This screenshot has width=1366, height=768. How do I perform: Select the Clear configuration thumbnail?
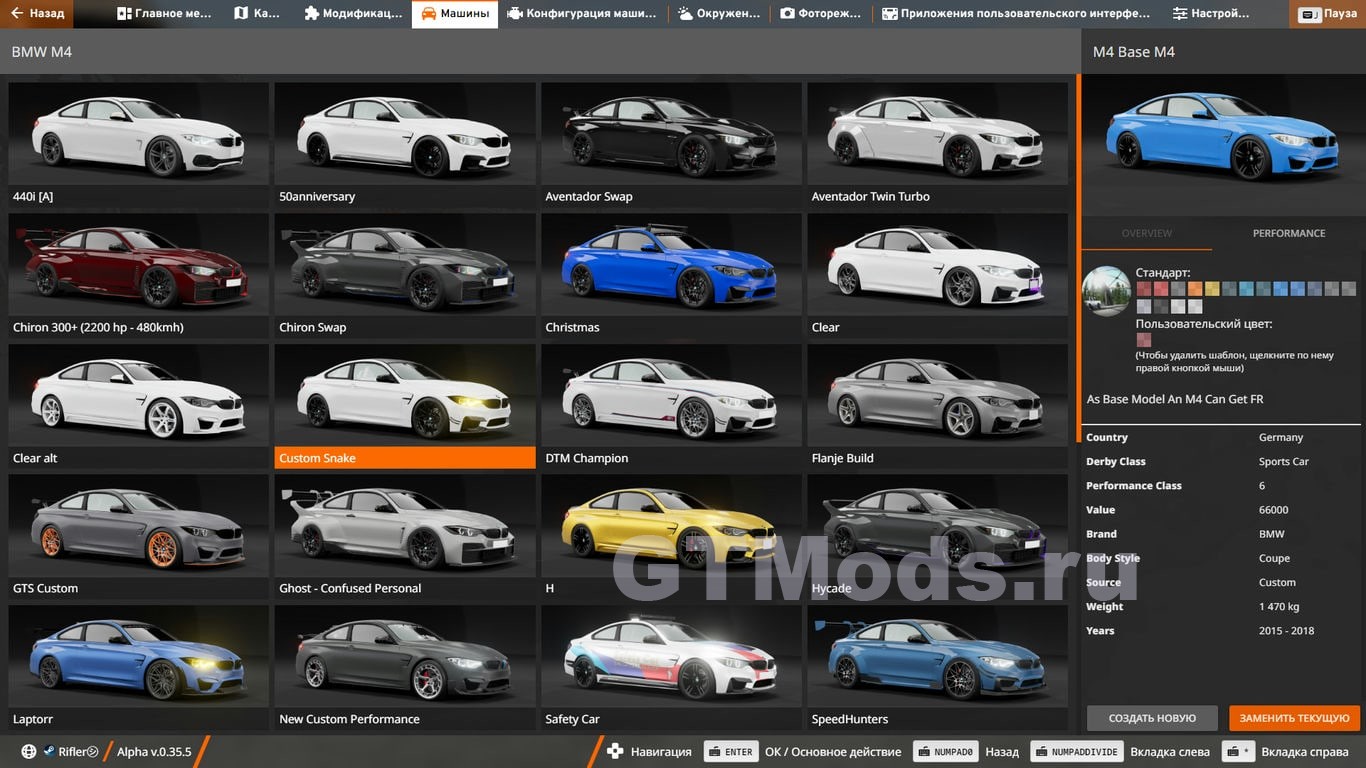[938, 275]
